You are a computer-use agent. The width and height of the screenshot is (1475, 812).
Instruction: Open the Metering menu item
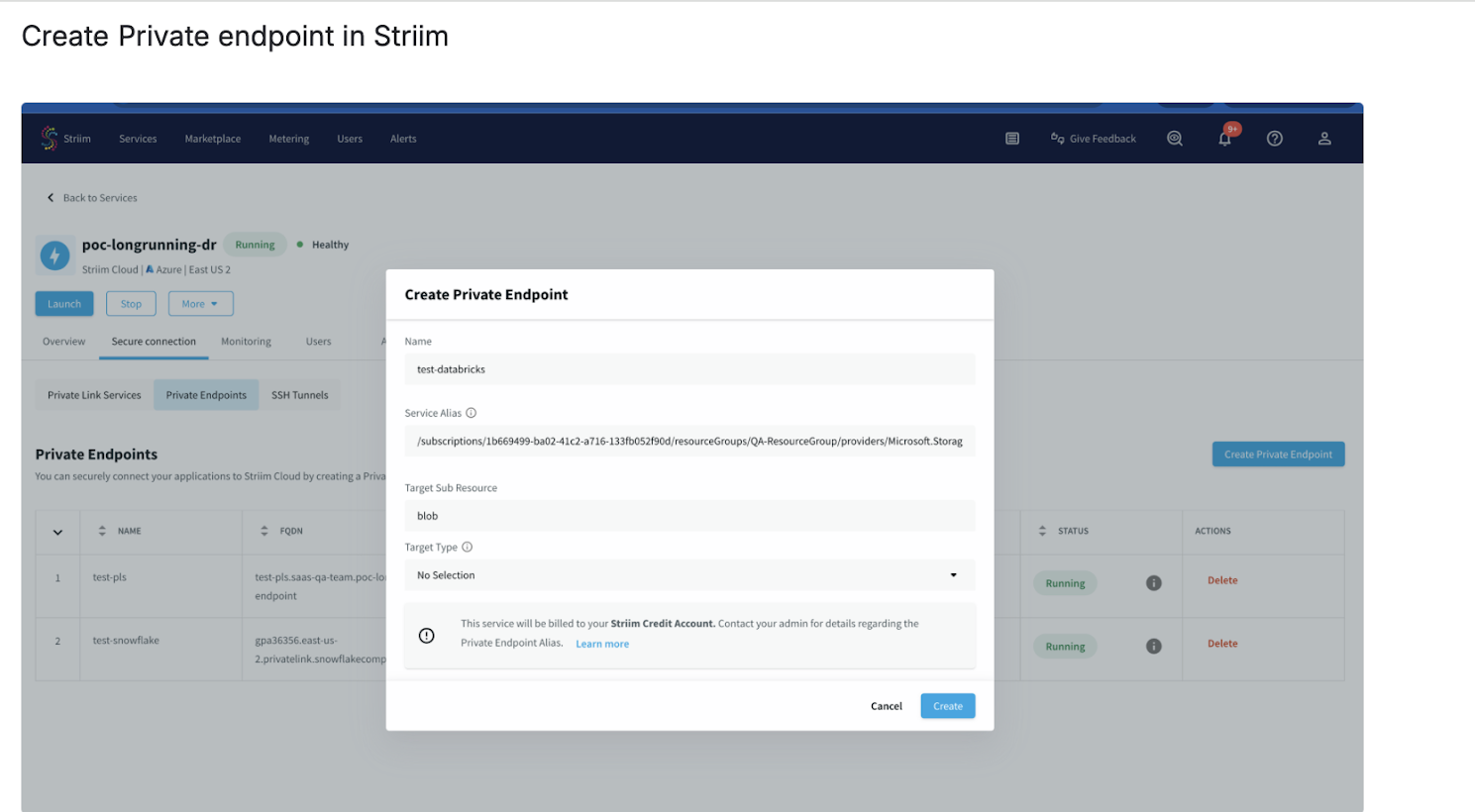(x=288, y=139)
